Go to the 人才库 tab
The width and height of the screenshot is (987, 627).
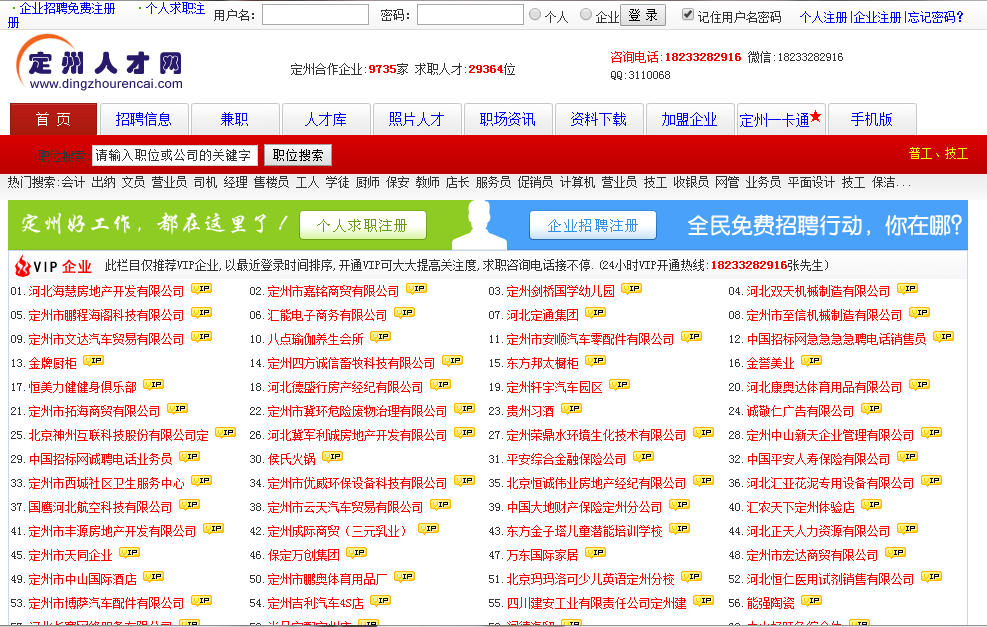pos(326,119)
